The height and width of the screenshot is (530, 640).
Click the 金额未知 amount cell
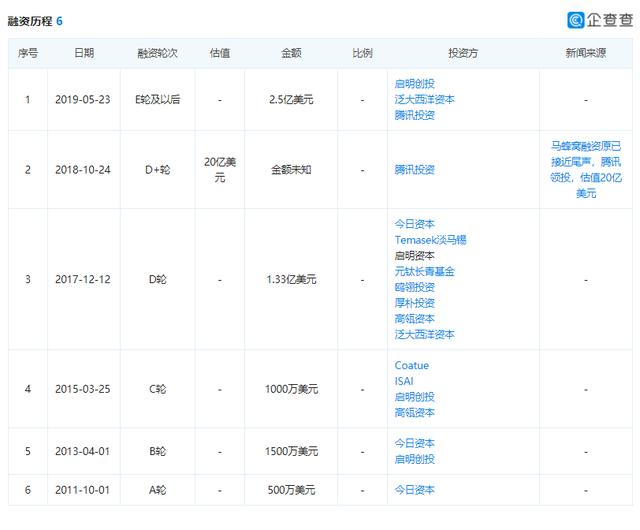point(291,169)
